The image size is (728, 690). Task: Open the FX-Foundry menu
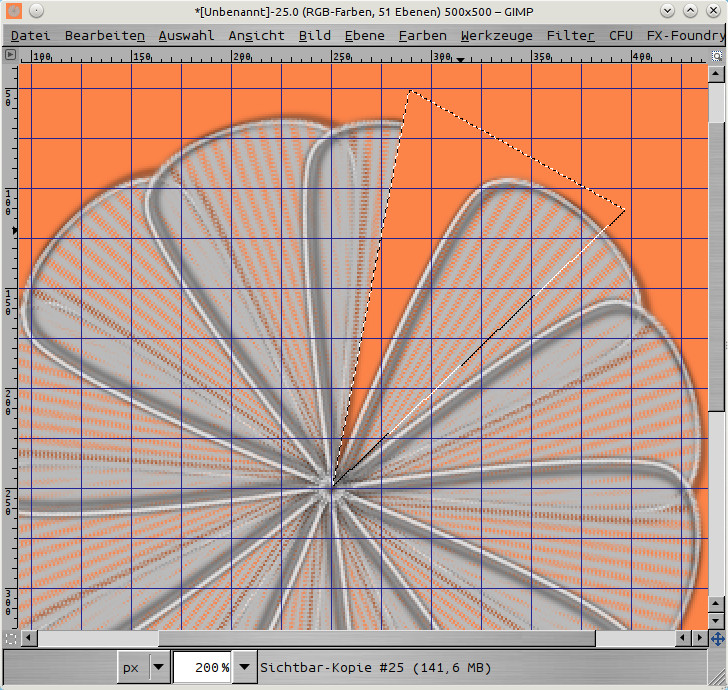pos(685,35)
